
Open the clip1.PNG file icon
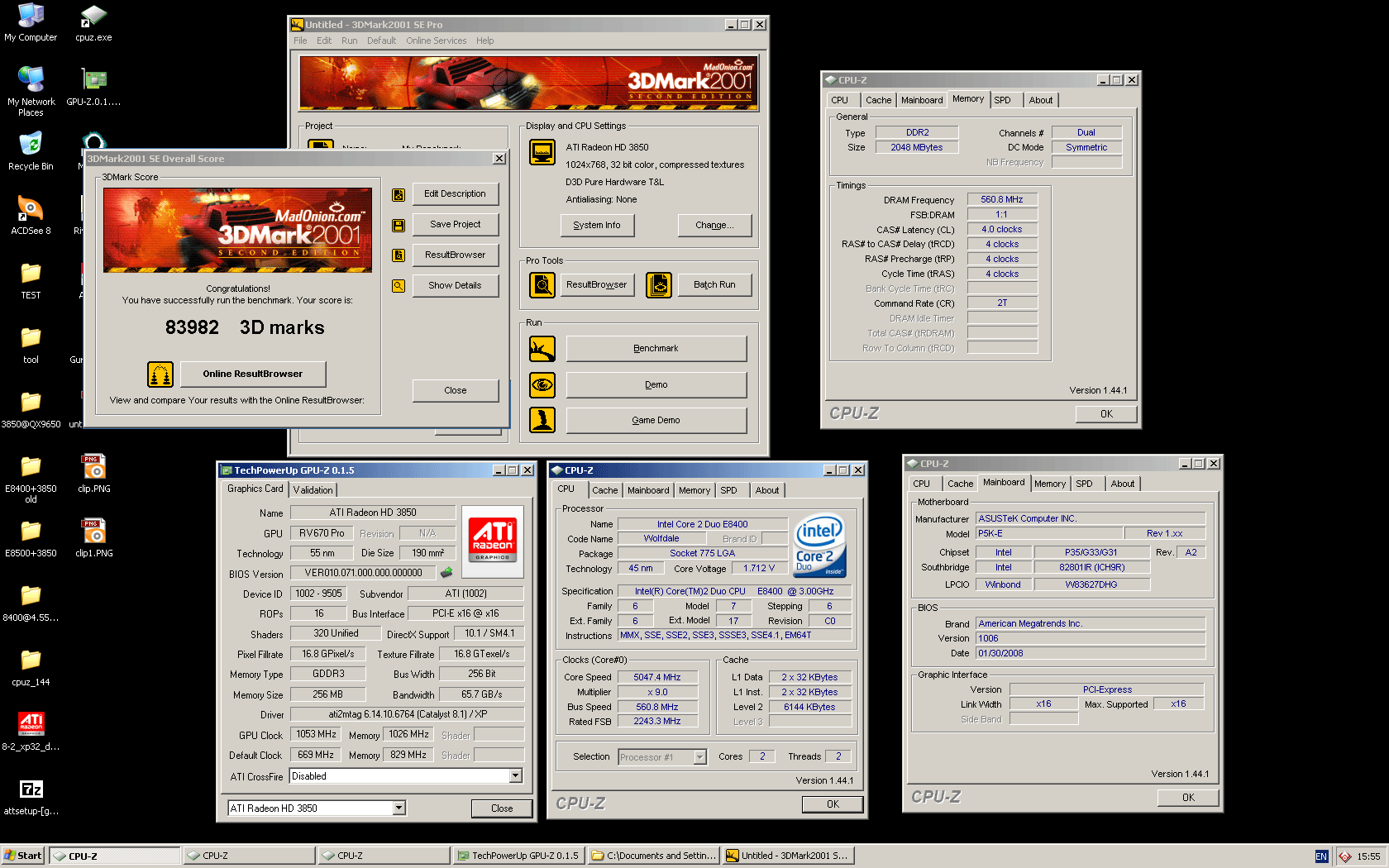point(93,531)
